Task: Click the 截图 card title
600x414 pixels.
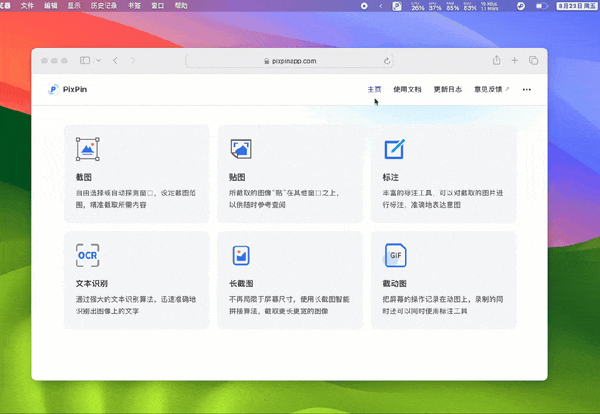Action: pyautogui.click(x=84, y=177)
